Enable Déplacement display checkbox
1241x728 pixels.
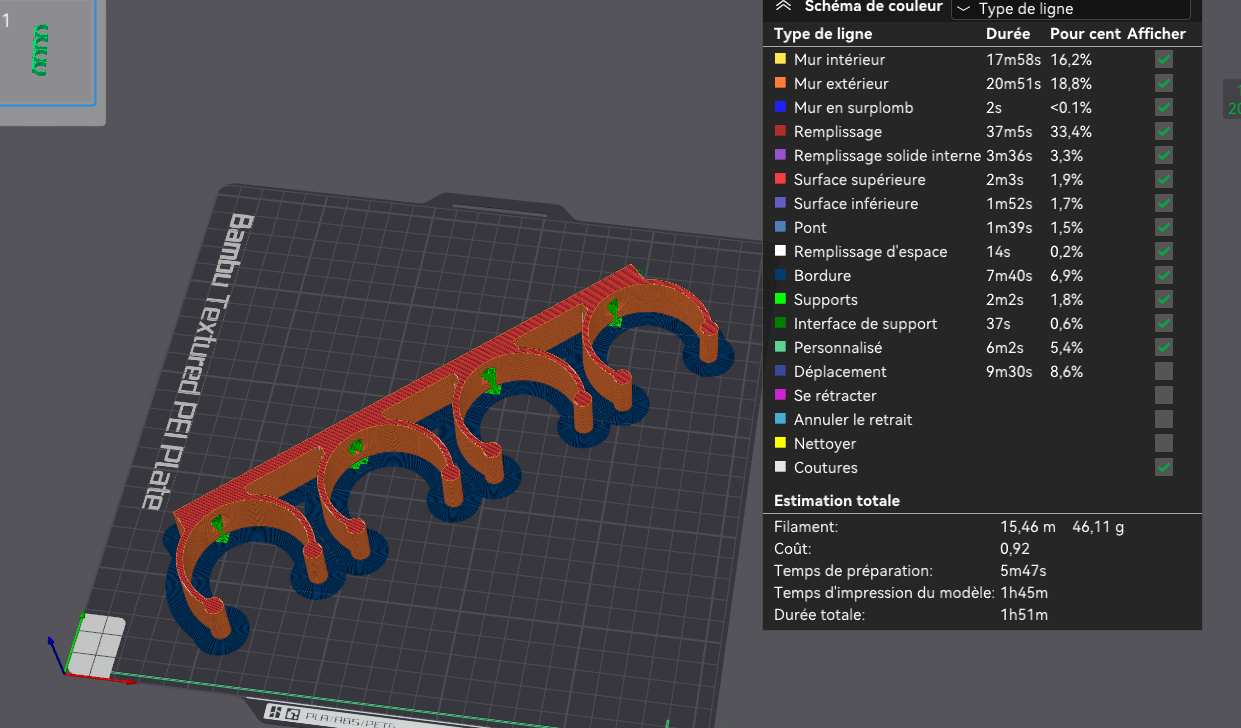click(x=1163, y=372)
